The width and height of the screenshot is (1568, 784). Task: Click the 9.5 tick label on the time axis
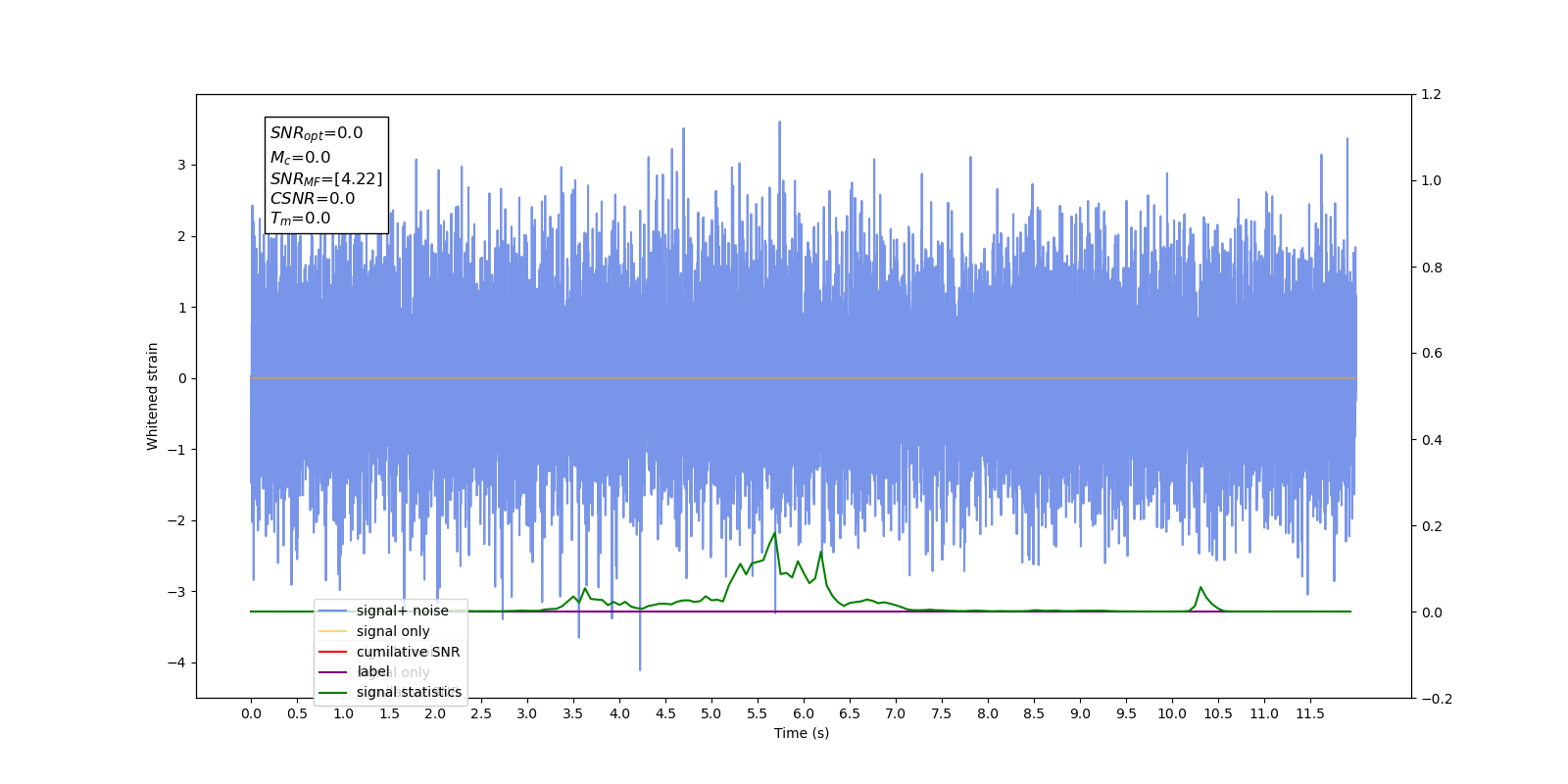coord(1126,713)
